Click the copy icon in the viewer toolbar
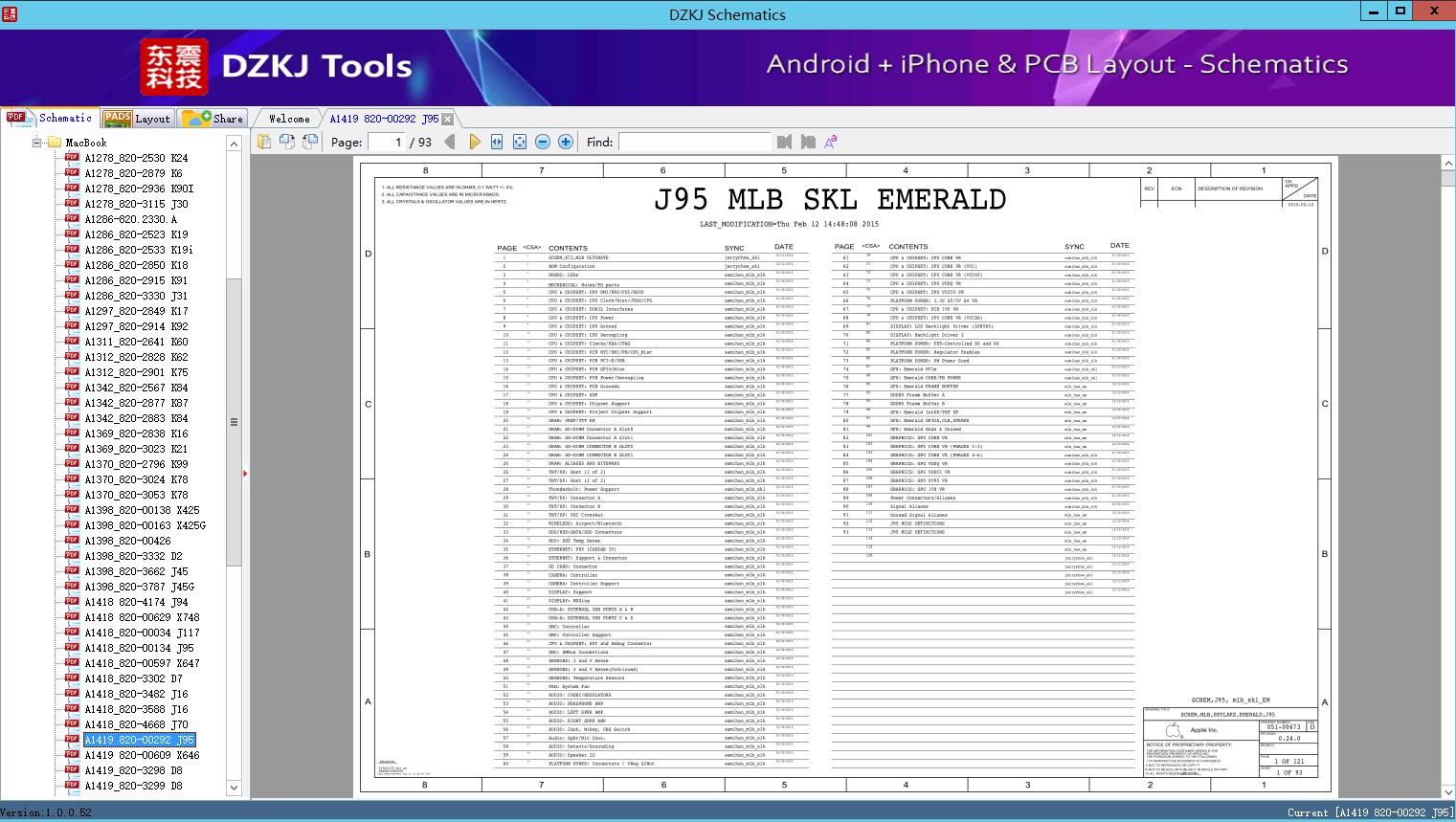 pyautogui.click(x=263, y=142)
